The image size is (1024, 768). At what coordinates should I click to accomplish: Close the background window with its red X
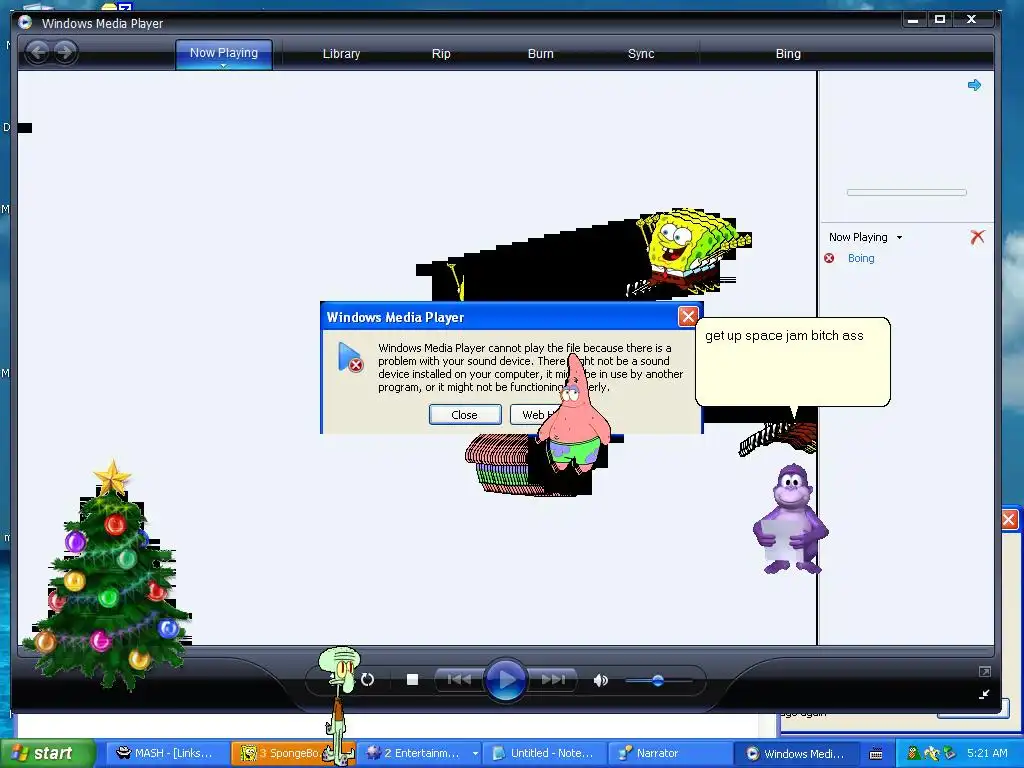coord(1009,519)
